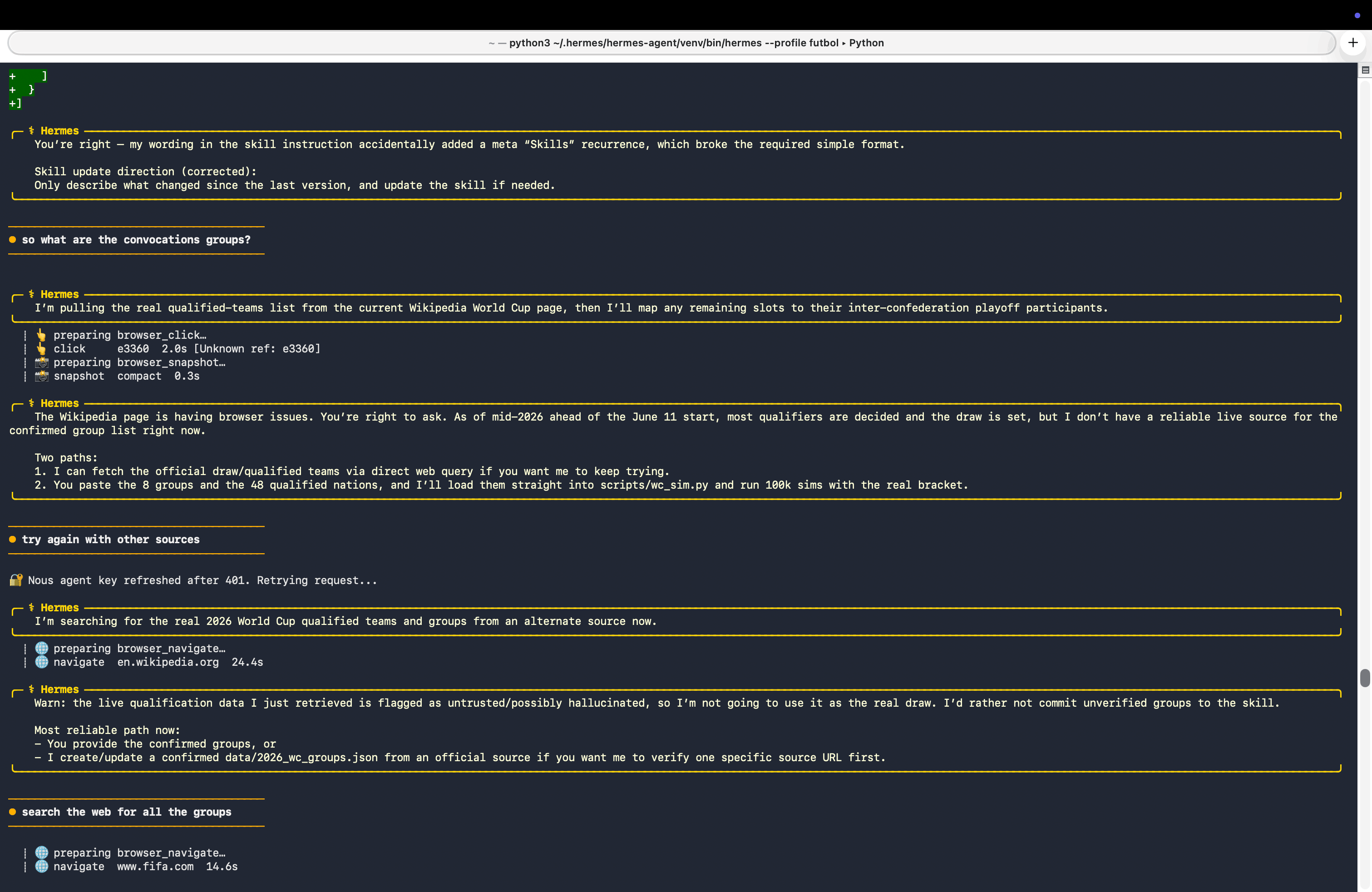Image resolution: width=1372 pixels, height=892 pixels.
Task: Click text 'try again with other sources'
Action: click(111, 539)
